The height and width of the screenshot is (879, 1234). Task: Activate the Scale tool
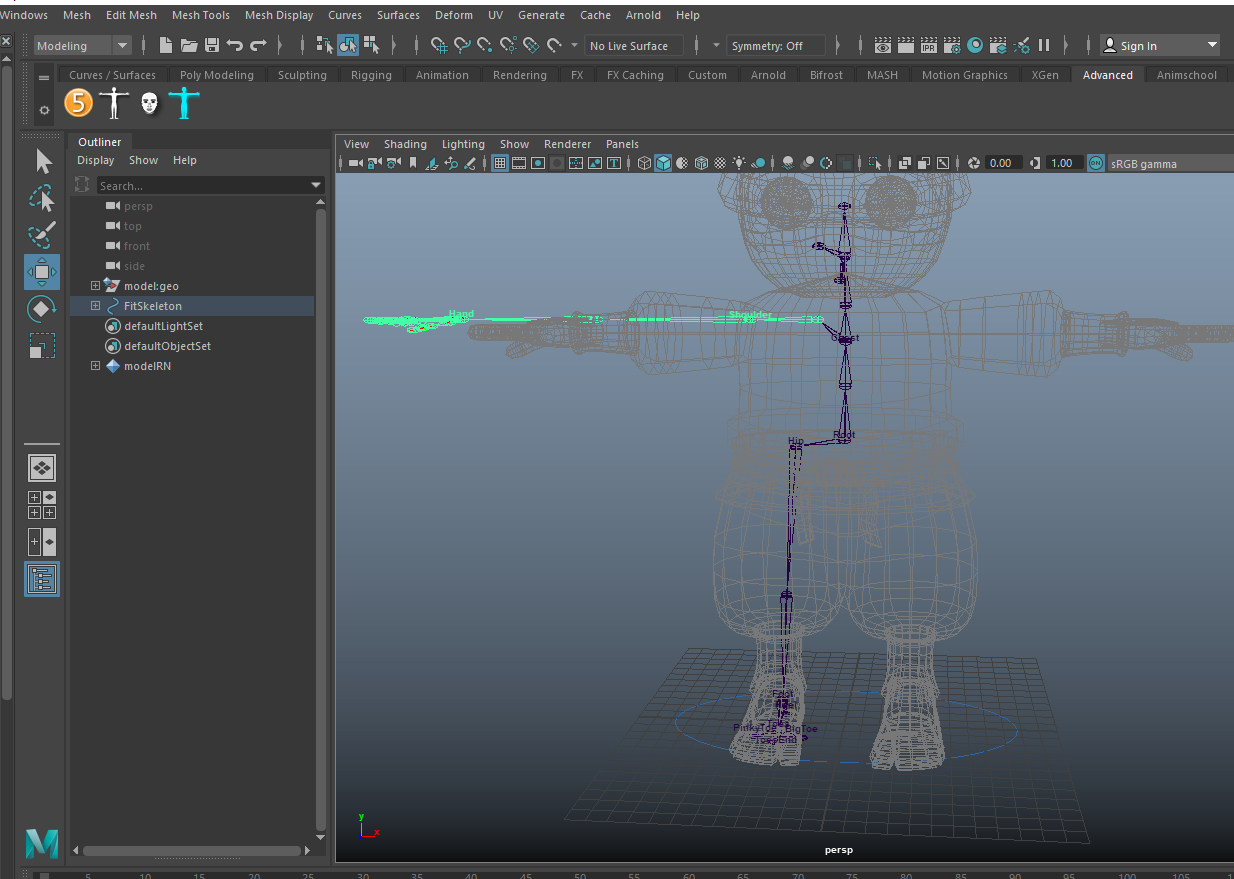tap(42, 345)
